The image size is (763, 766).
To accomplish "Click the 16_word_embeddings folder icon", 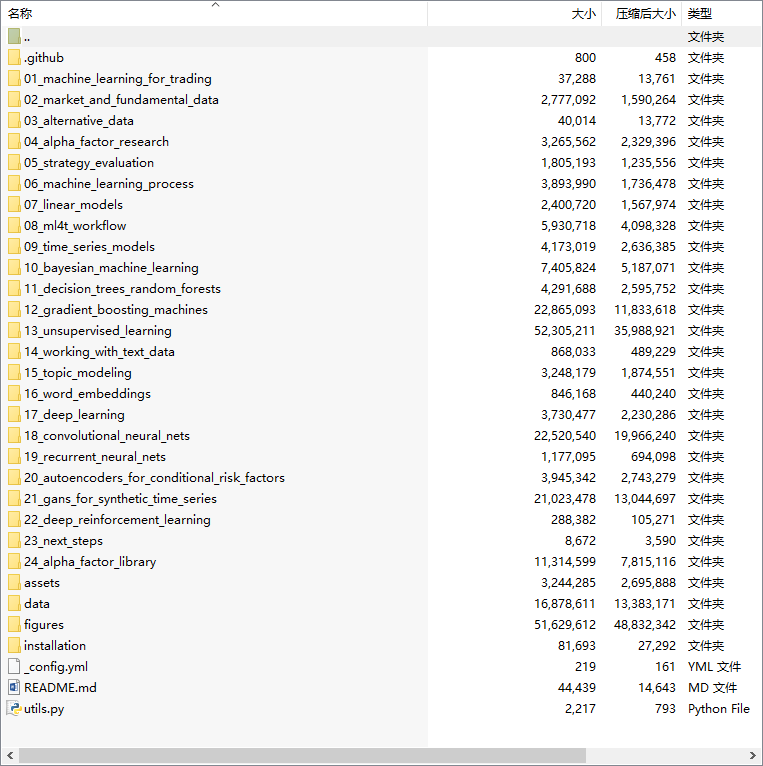I will tap(14, 393).
